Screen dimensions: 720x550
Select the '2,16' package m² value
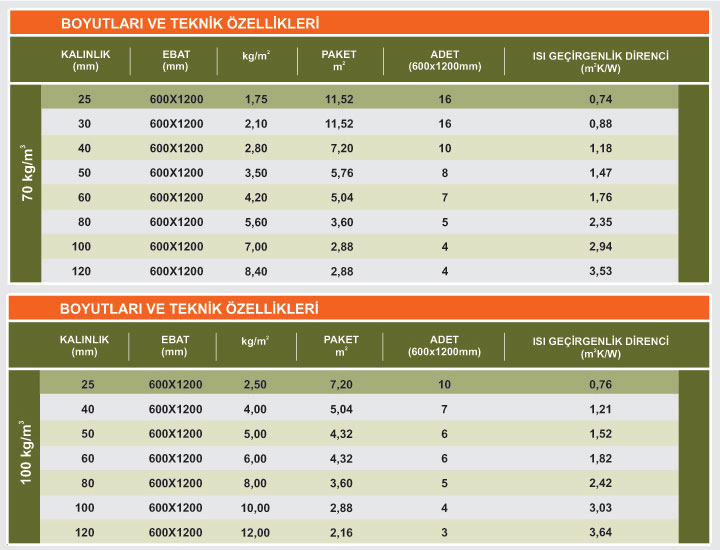[x=341, y=533]
